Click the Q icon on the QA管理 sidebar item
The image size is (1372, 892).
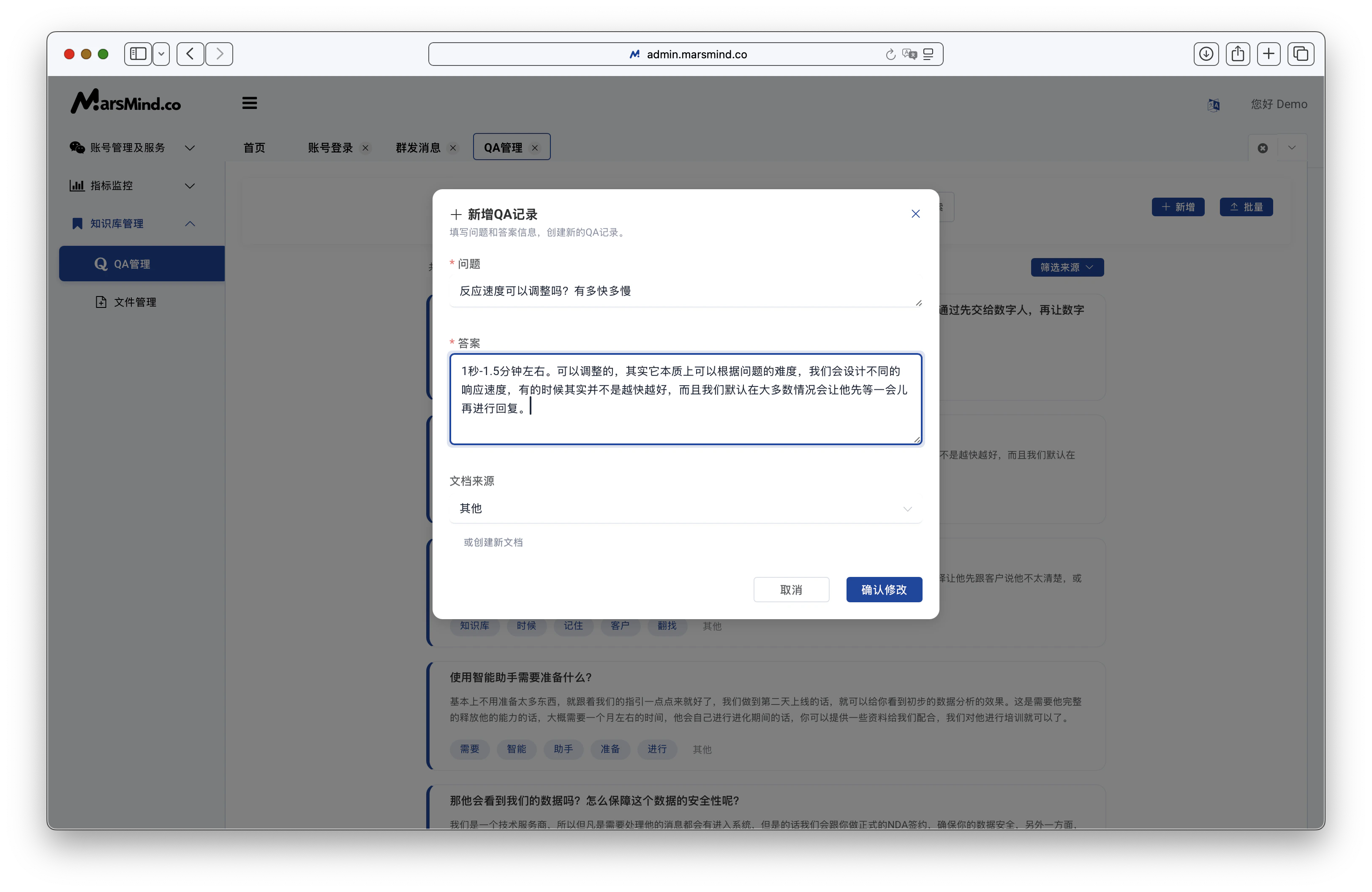[x=101, y=264]
